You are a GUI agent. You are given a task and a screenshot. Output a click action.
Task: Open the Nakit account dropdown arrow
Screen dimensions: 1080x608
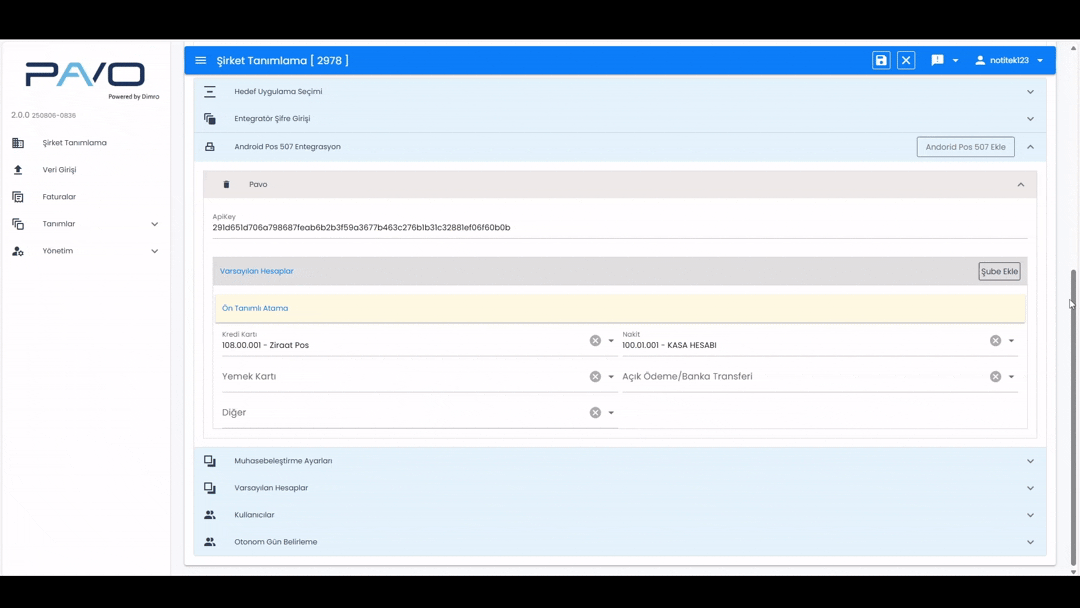tap(1011, 341)
